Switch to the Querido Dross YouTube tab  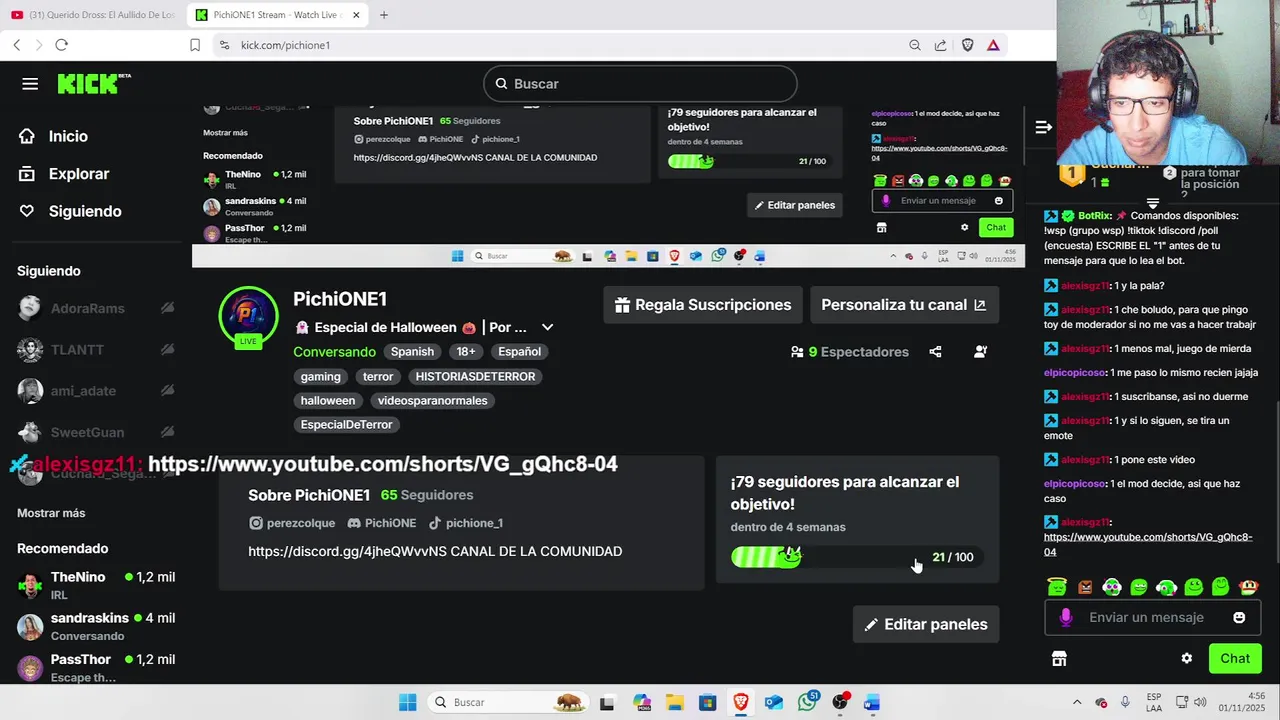[93, 15]
